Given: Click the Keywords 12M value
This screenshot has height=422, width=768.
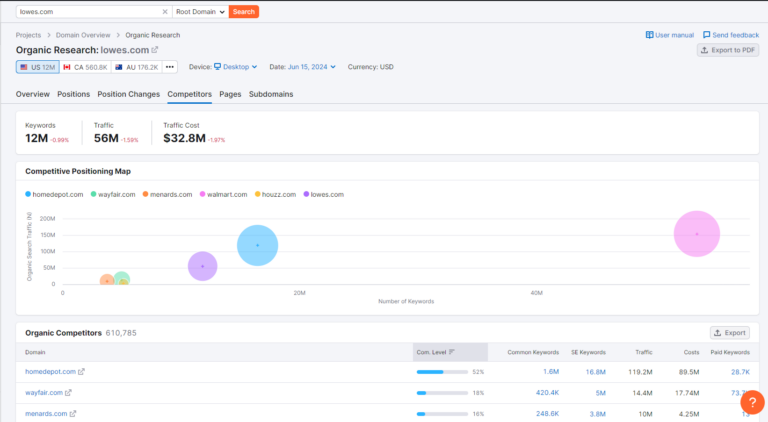Looking at the screenshot, I should coord(37,139).
